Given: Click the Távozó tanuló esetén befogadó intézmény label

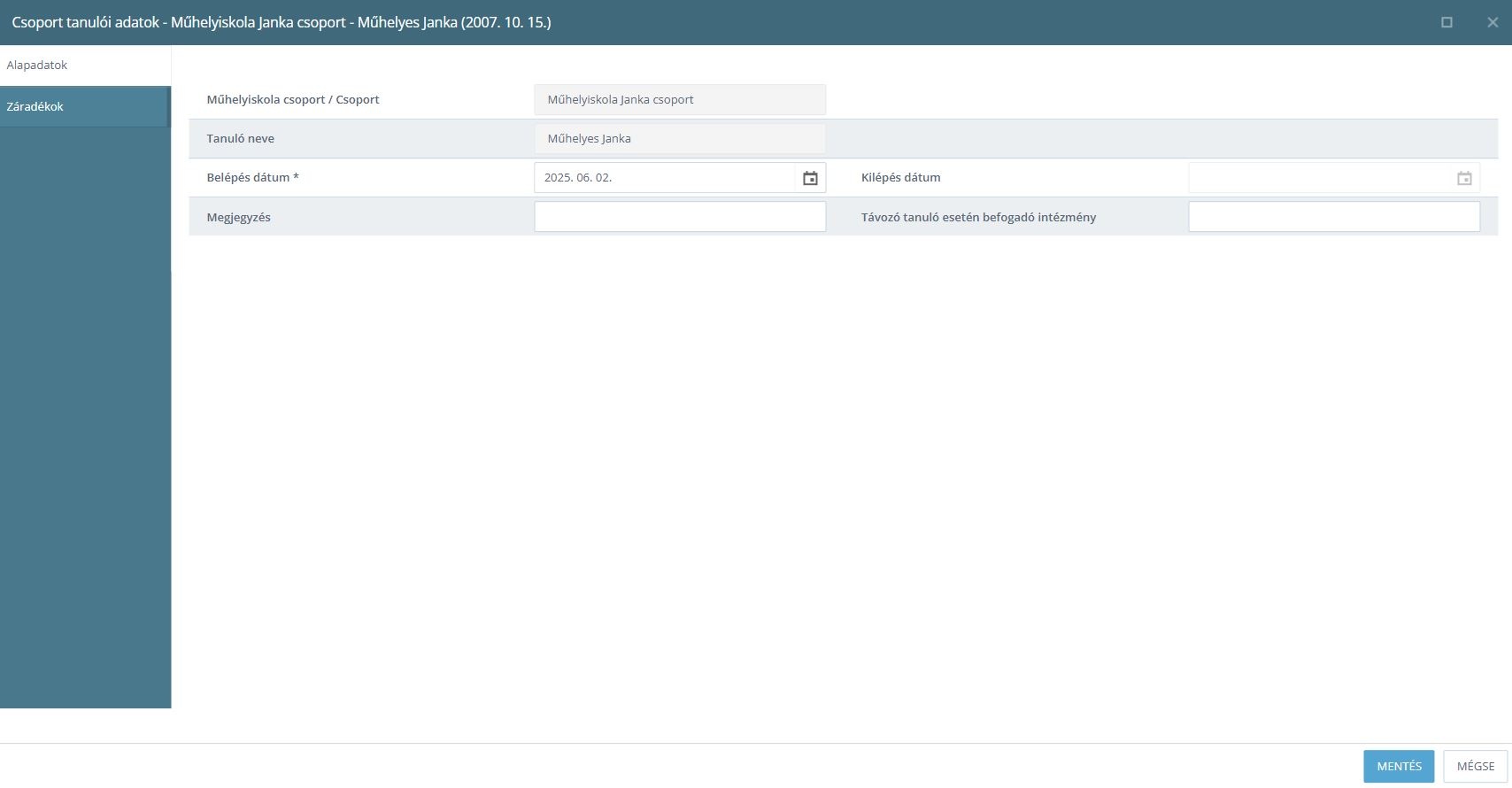Looking at the screenshot, I should (x=978, y=217).
